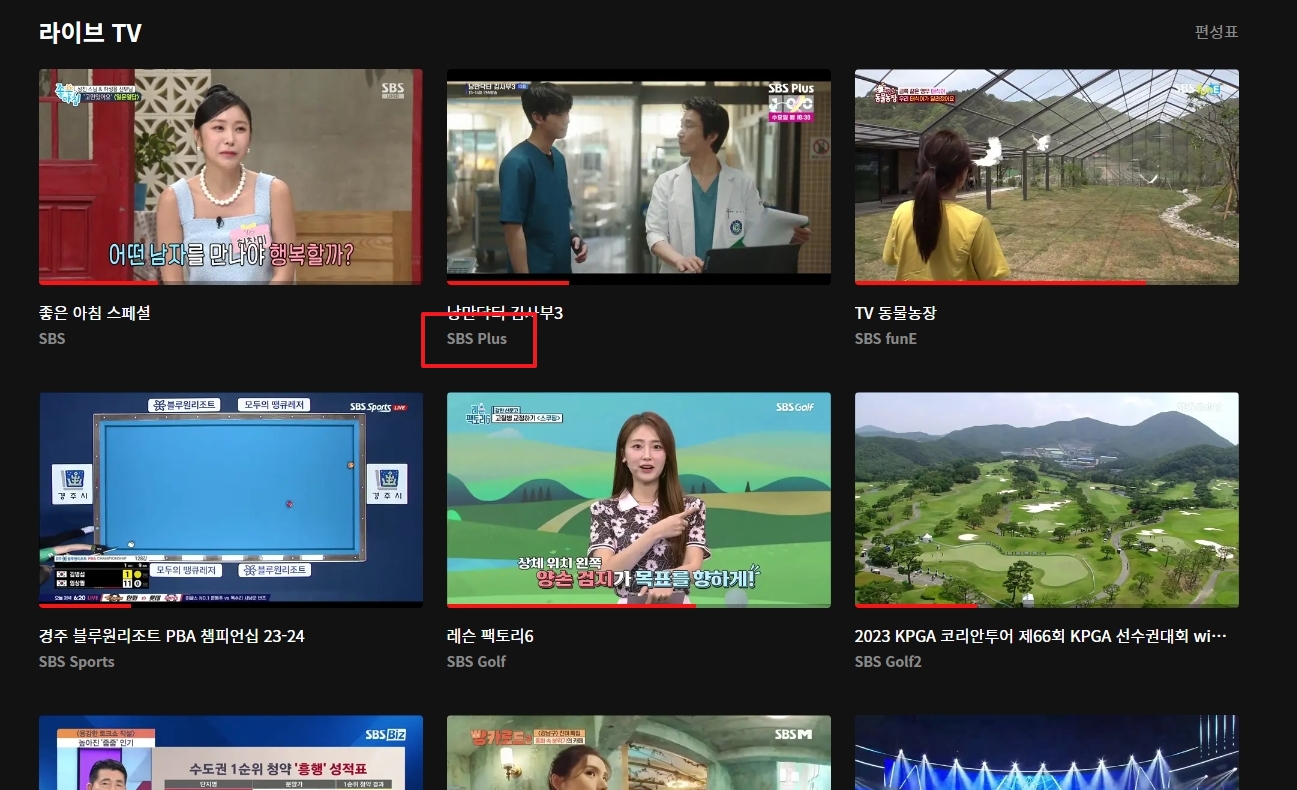This screenshot has height=790, width=1297.
Task: Click the program title 낭만닥터 김사부3
Action: point(505,312)
